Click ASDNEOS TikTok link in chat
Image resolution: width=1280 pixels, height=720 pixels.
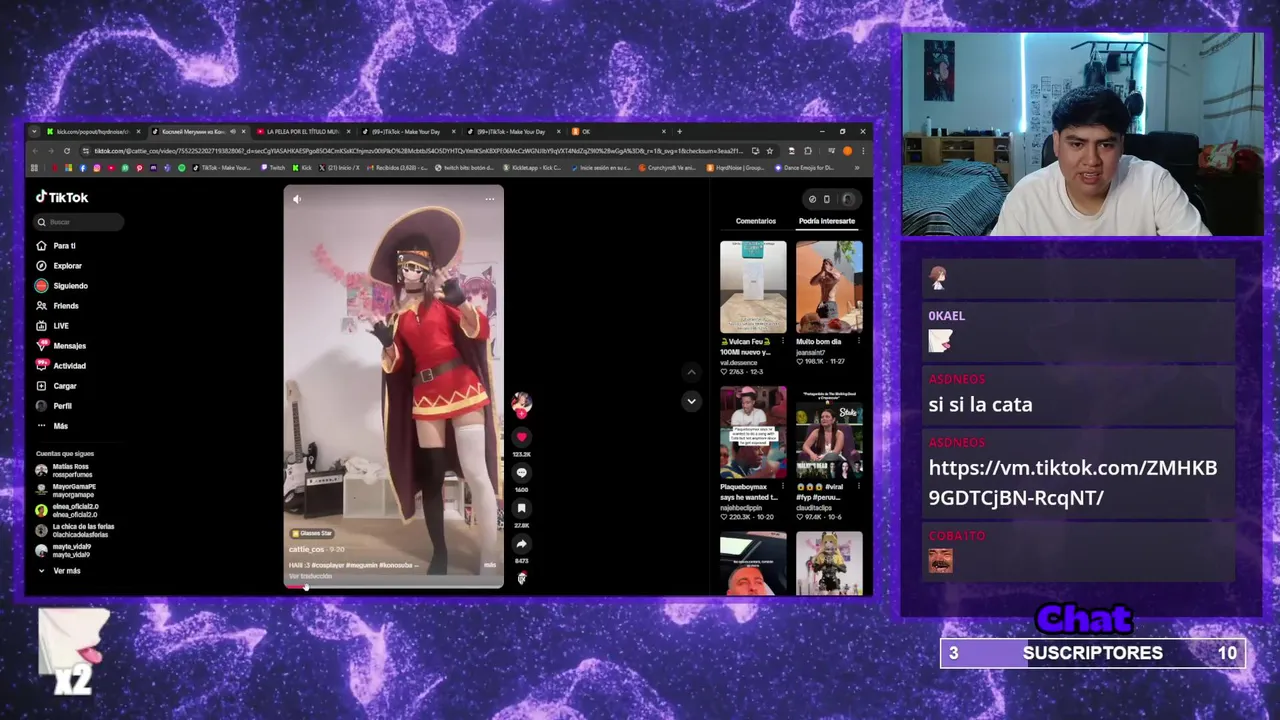click(x=1073, y=482)
